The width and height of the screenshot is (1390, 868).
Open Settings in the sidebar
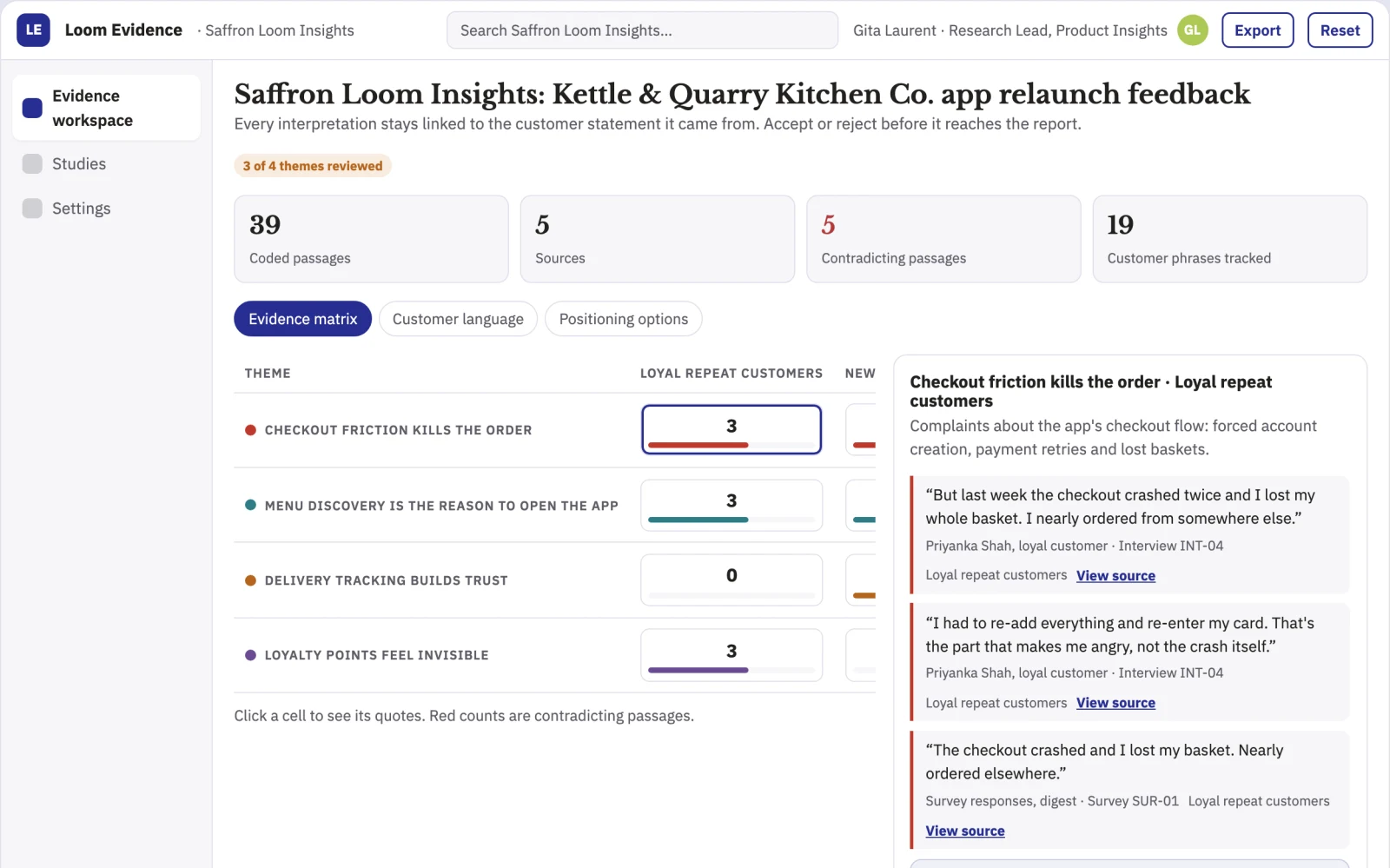pos(106,209)
